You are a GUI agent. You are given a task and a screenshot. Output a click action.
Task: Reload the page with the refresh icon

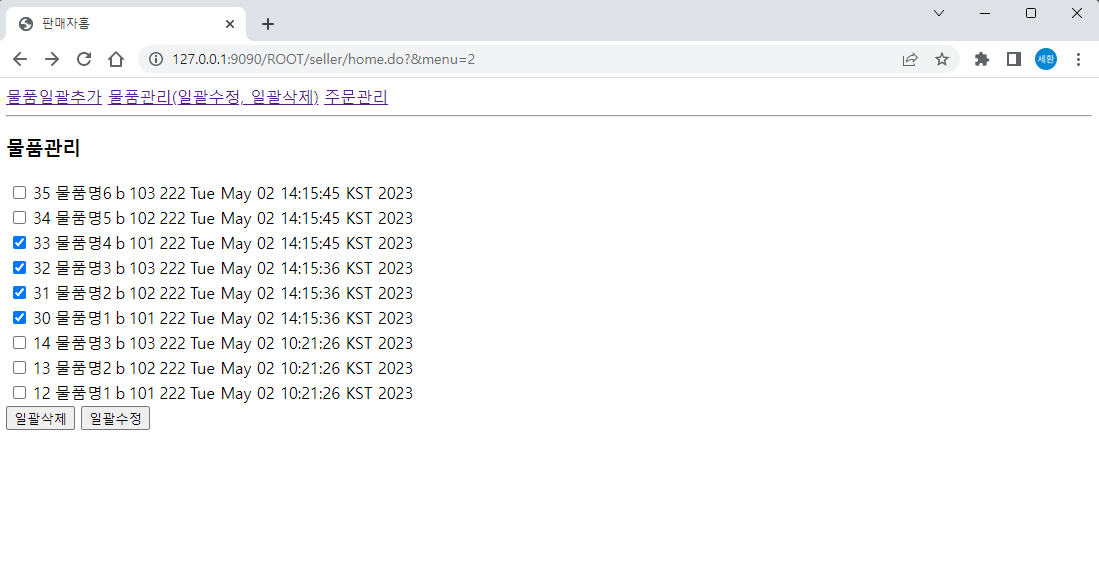pyautogui.click(x=84, y=60)
